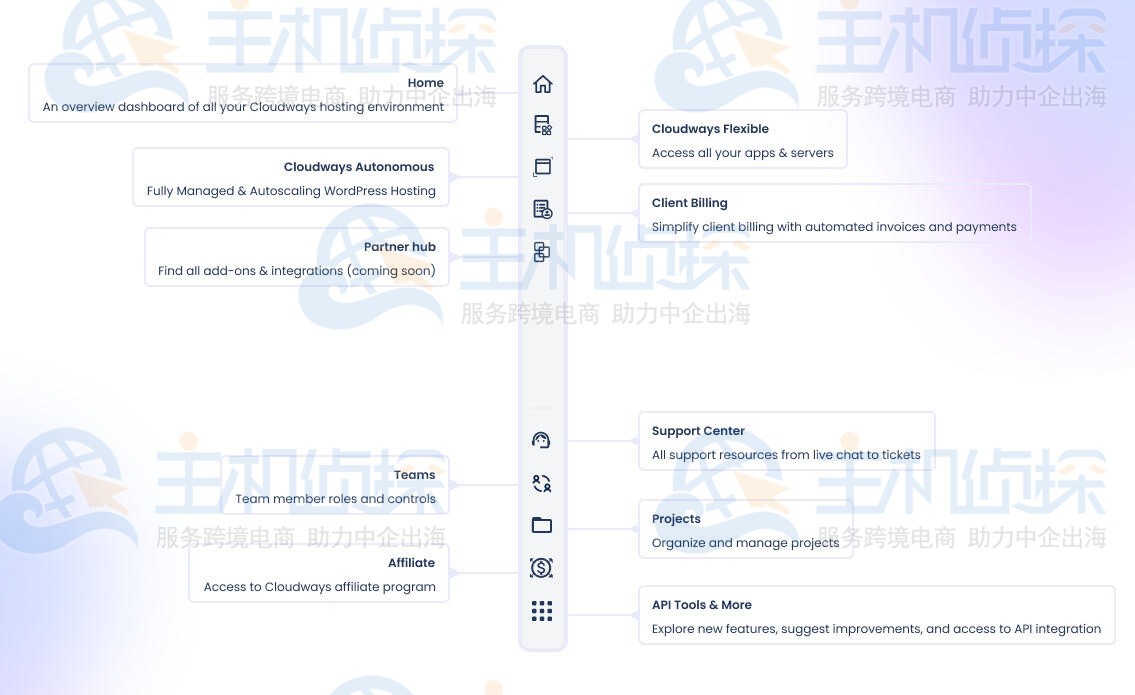This screenshot has width=1135, height=695.
Task: Open the Home icon in sidebar
Action: pyautogui.click(x=542, y=84)
